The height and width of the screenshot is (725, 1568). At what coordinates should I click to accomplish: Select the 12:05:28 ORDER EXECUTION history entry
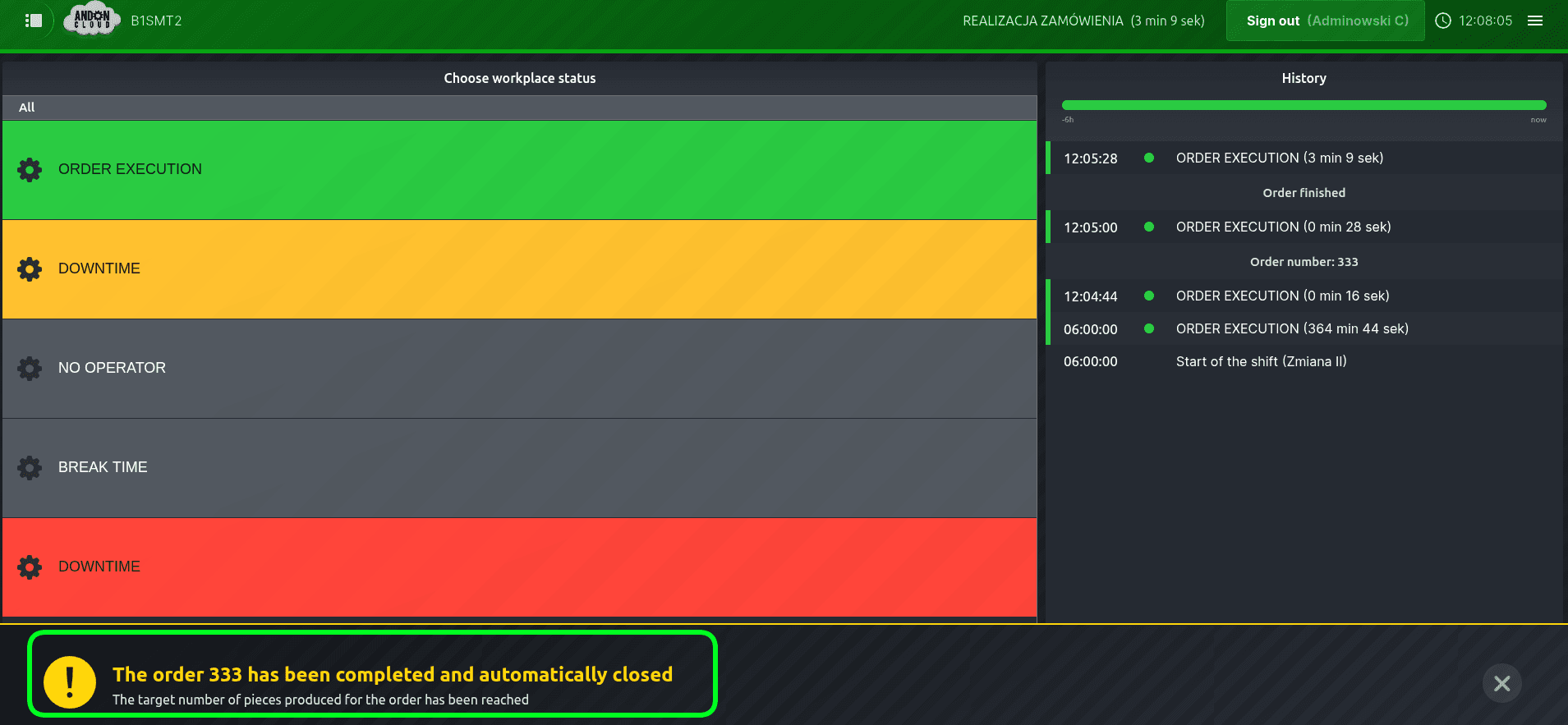[1279, 158]
